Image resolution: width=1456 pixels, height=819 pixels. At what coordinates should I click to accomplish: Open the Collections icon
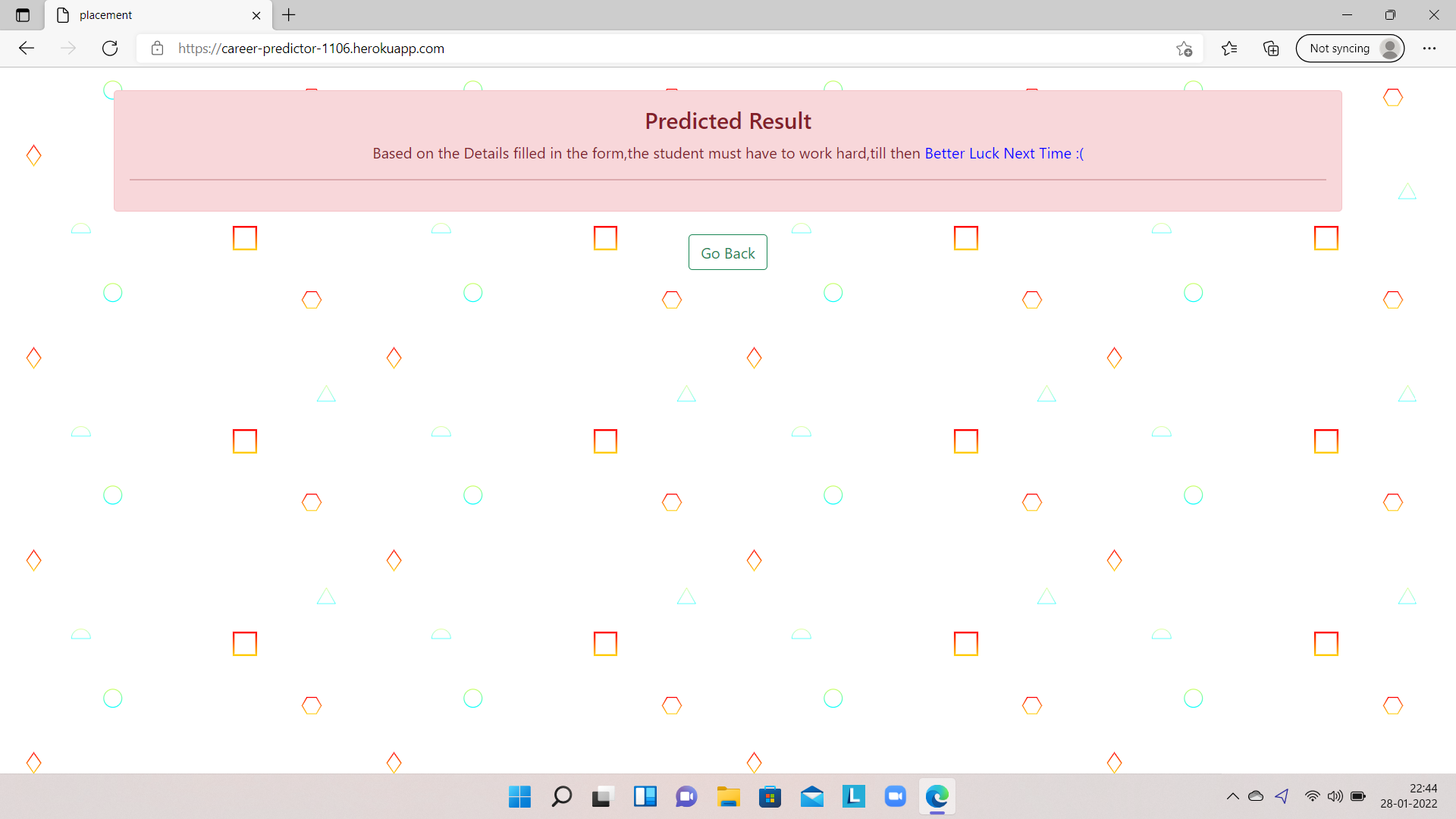(x=1271, y=49)
